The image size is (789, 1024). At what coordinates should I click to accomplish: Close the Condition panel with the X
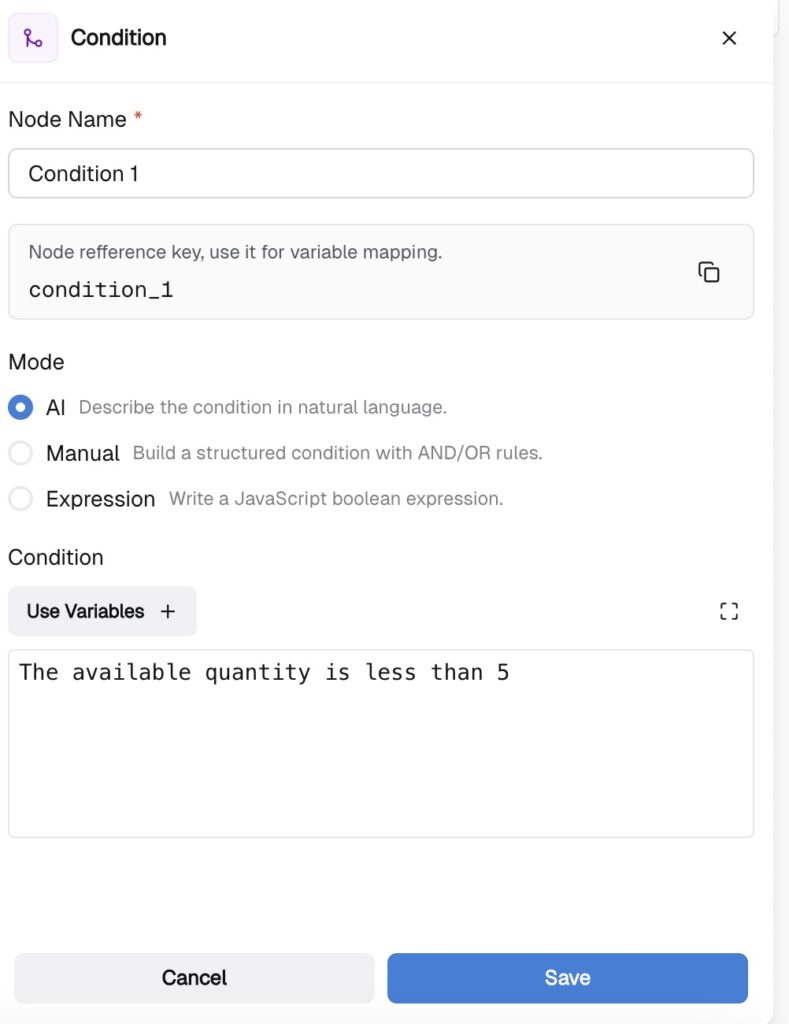[x=729, y=38]
